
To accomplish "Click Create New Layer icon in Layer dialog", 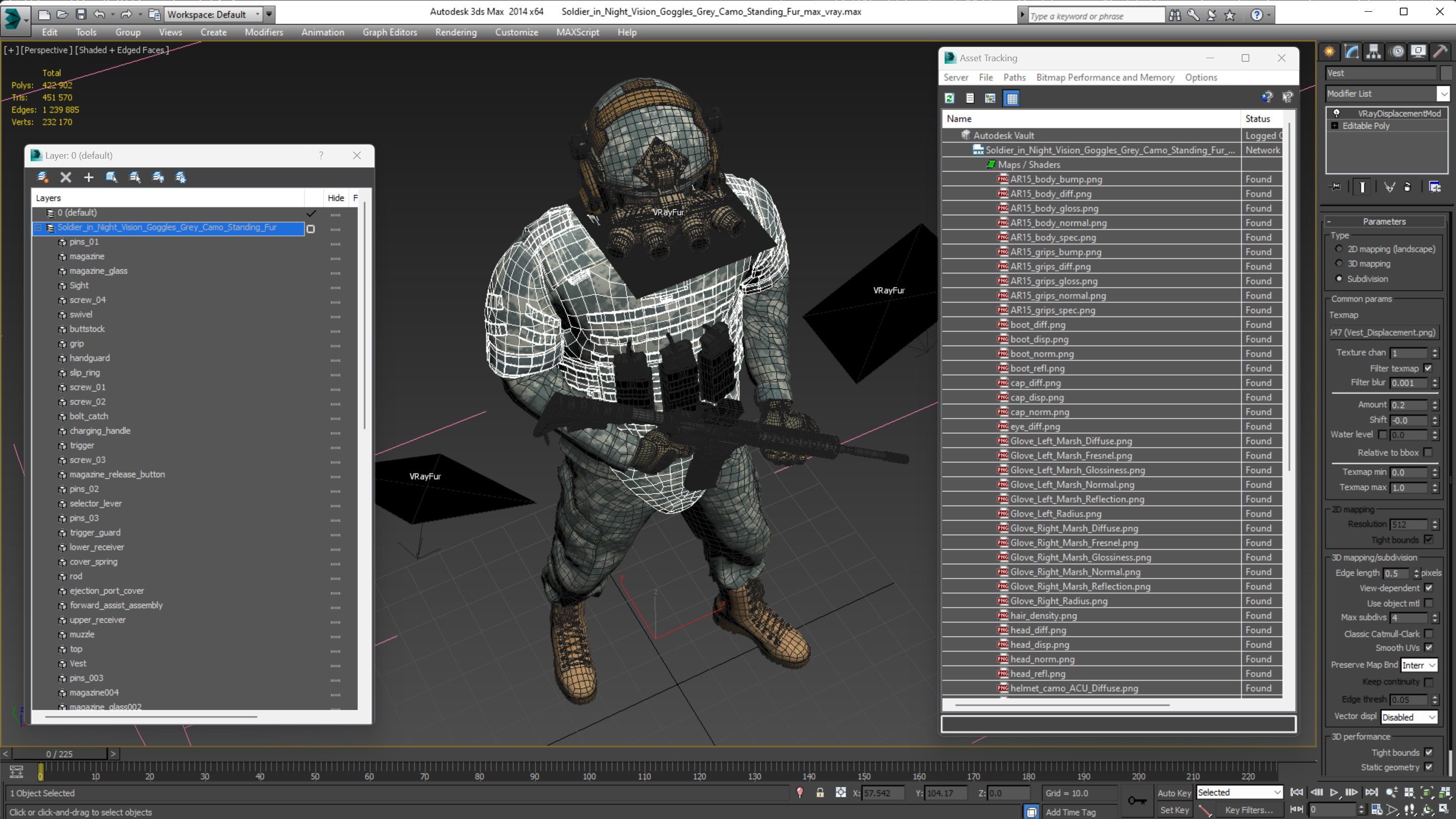I will 42,178.
